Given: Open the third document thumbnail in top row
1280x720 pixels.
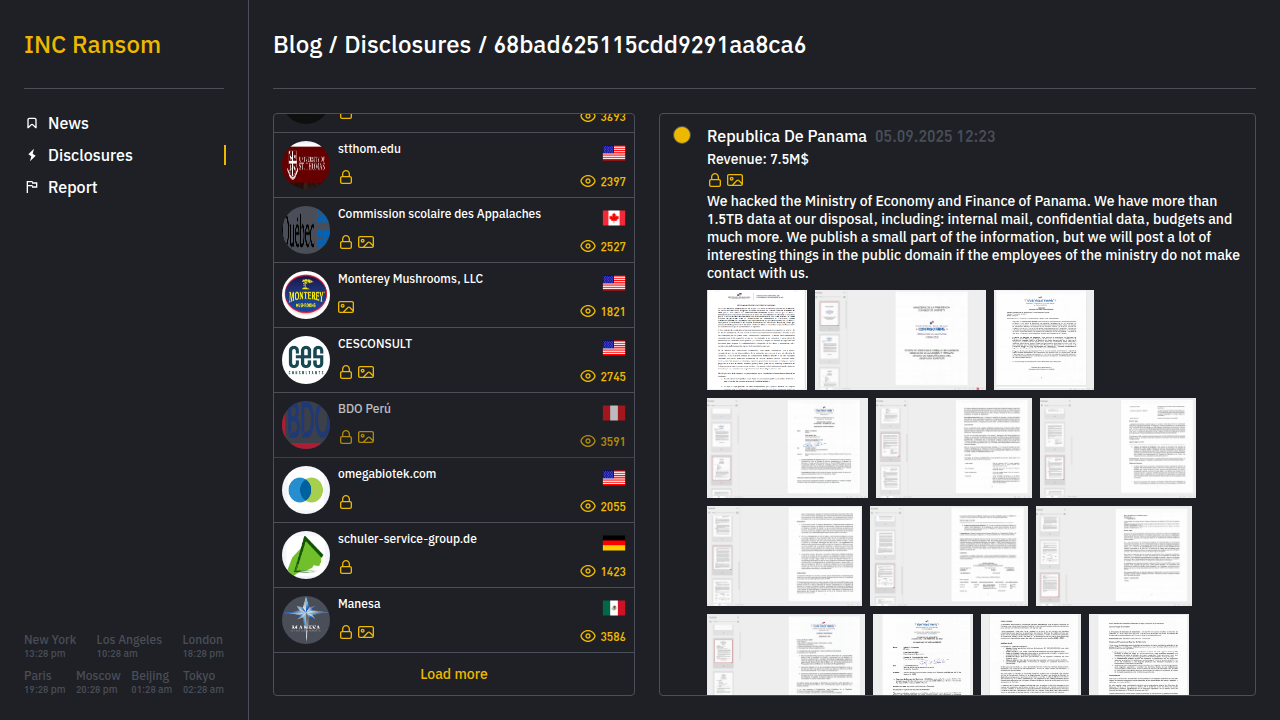Looking at the screenshot, I should 1044,340.
